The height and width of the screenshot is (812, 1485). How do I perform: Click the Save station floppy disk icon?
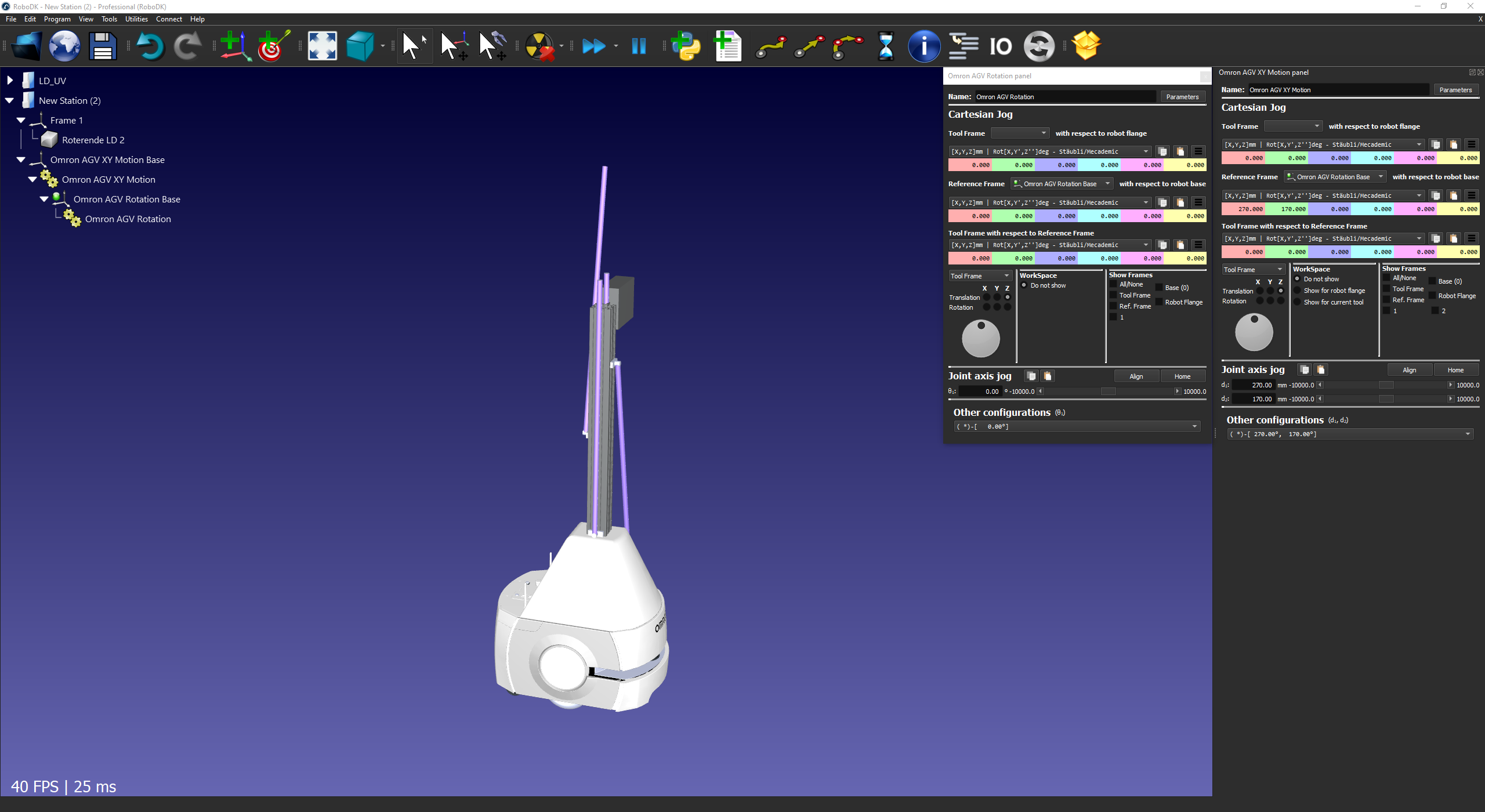coord(103,46)
